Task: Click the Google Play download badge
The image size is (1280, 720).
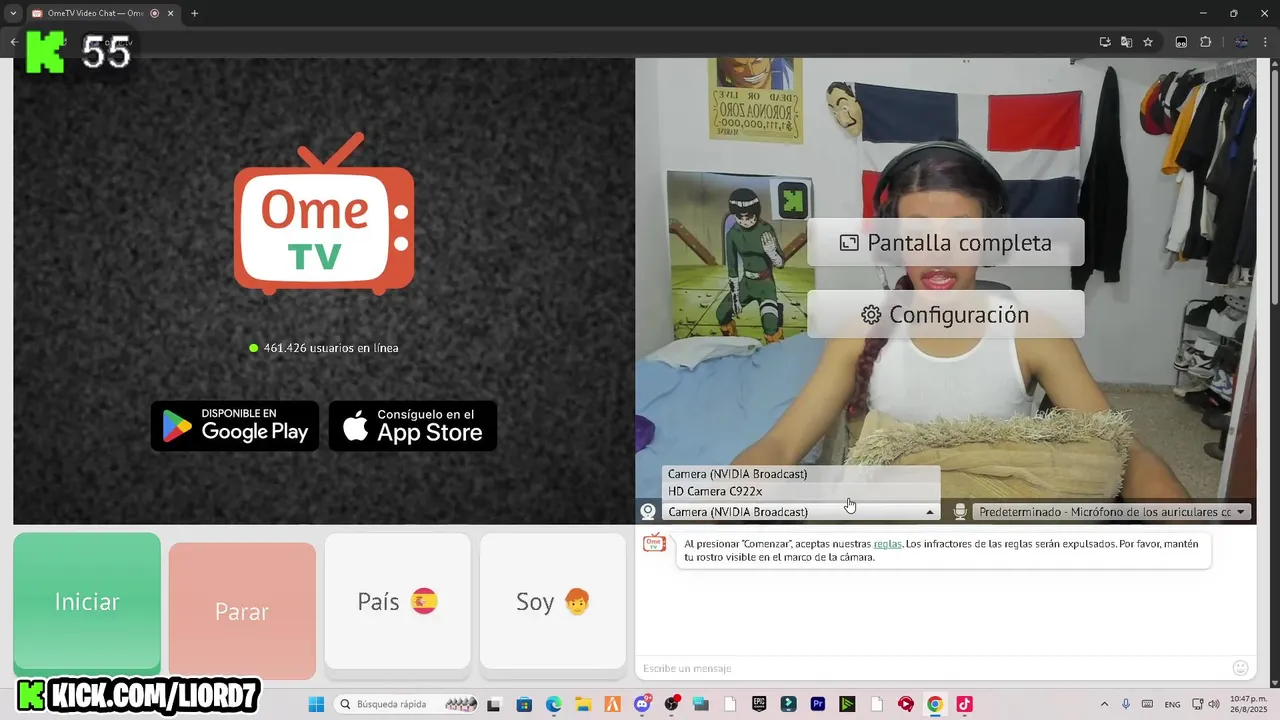Action: tap(235, 426)
